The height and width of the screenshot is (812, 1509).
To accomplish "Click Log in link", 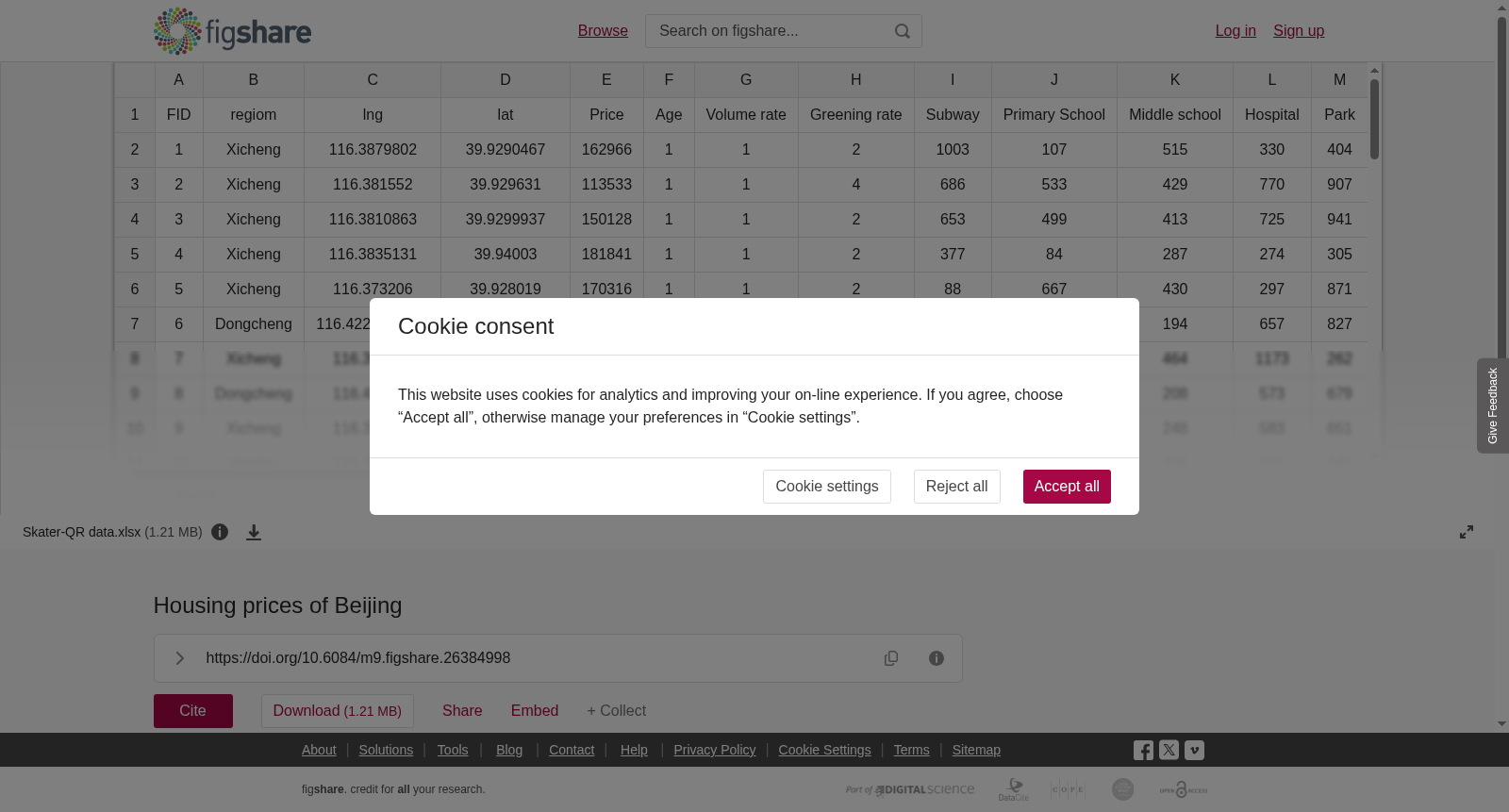I will [1235, 31].
